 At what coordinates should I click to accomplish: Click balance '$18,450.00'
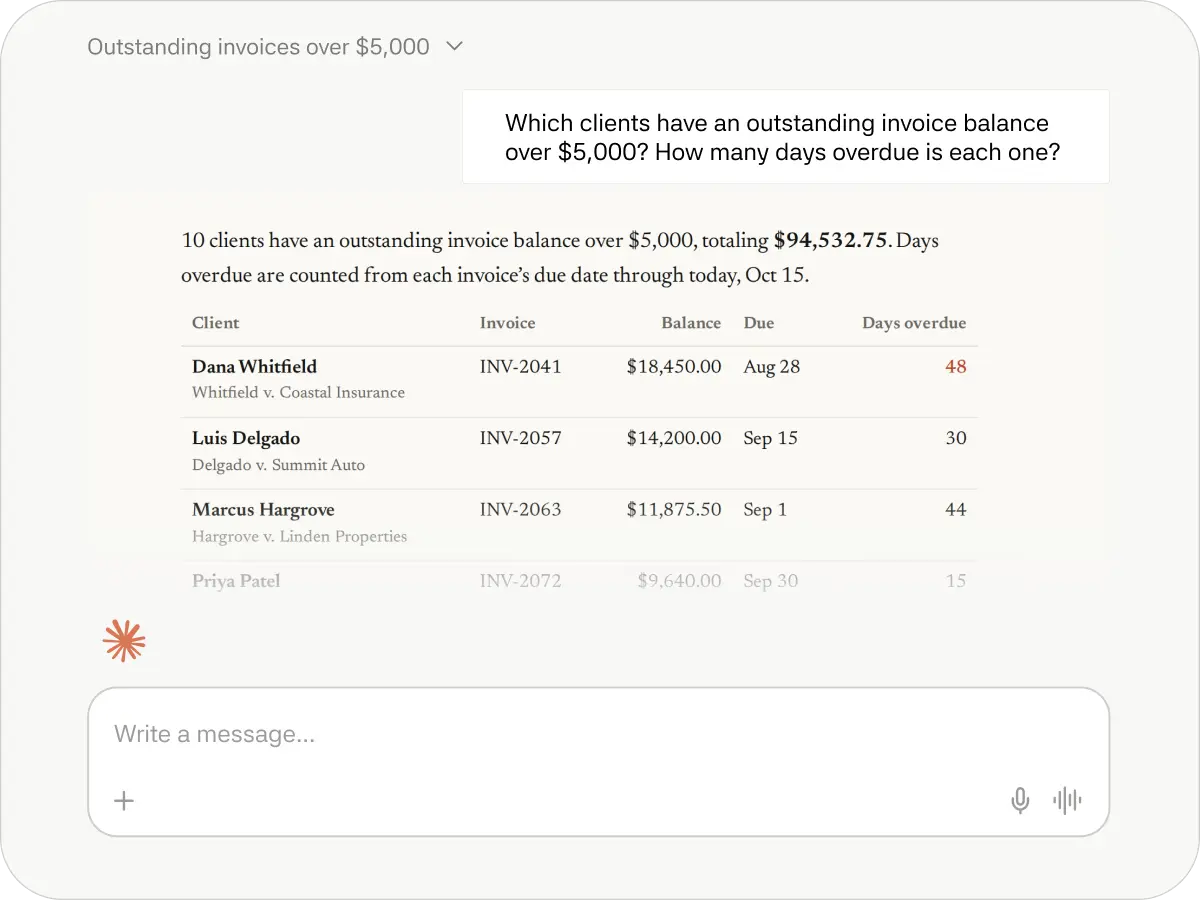(674, 367)
